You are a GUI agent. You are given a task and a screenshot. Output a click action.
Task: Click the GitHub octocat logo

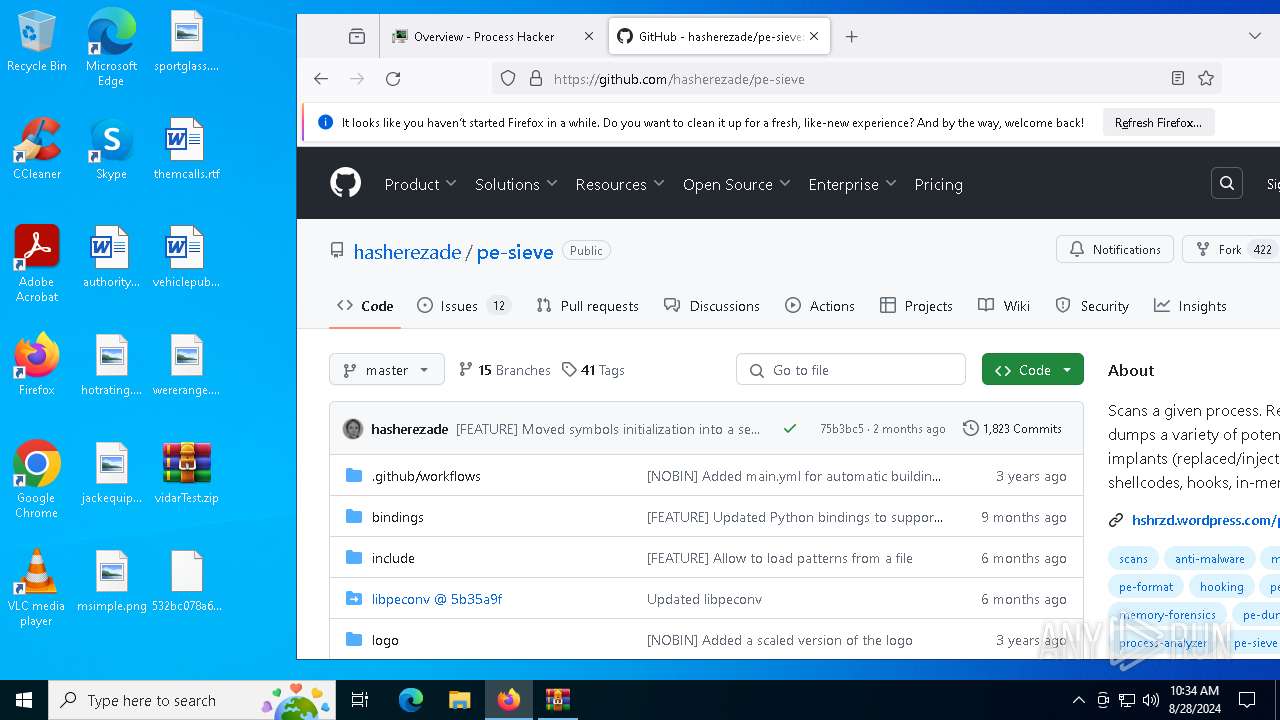(x=345, y=184)
